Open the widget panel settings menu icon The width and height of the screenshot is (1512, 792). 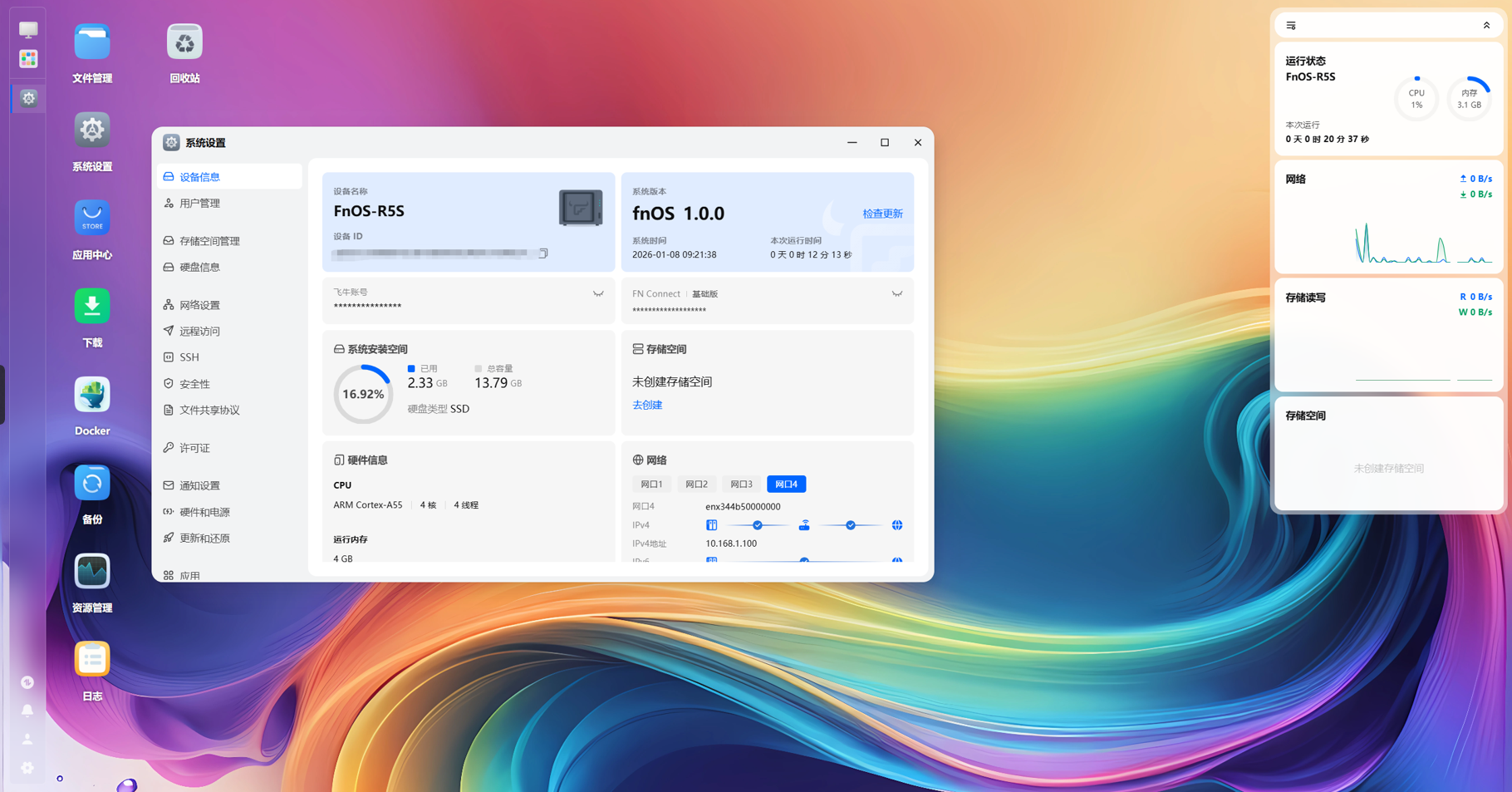pyautogui.click(x=1291, y=26)
